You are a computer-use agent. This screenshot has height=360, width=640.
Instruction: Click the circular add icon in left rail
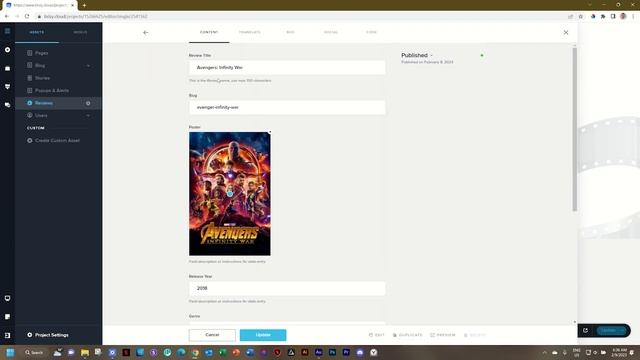[x=7, y=50]
